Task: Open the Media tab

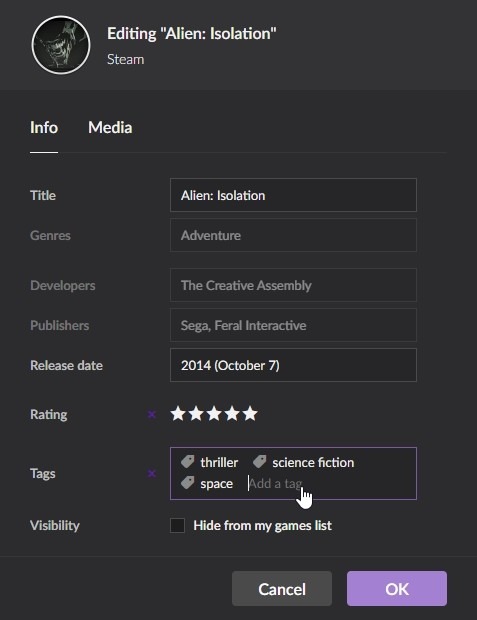Action: click(x=110, y=128)
